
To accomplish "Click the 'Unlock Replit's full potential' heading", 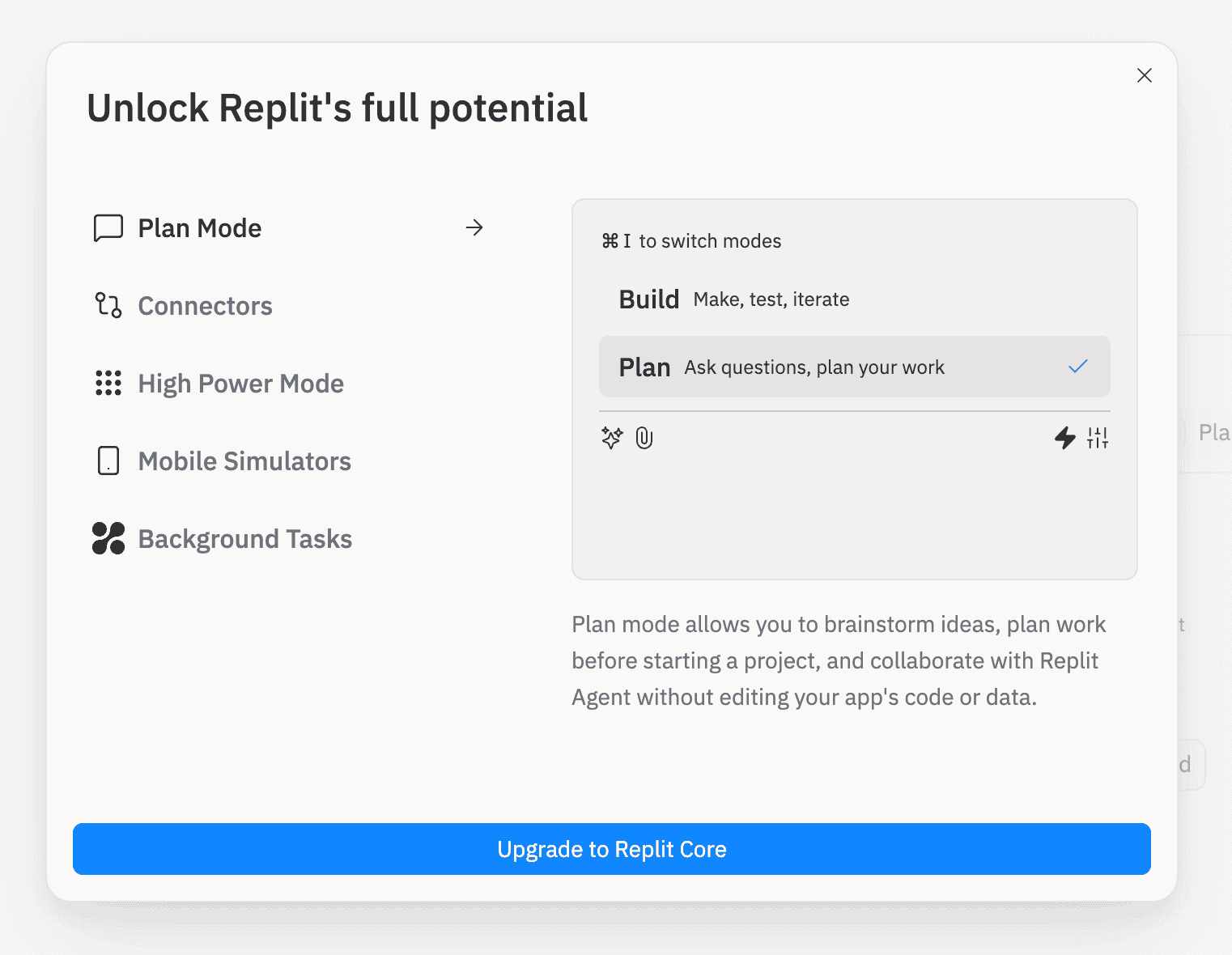I will (x=338, y=108).
